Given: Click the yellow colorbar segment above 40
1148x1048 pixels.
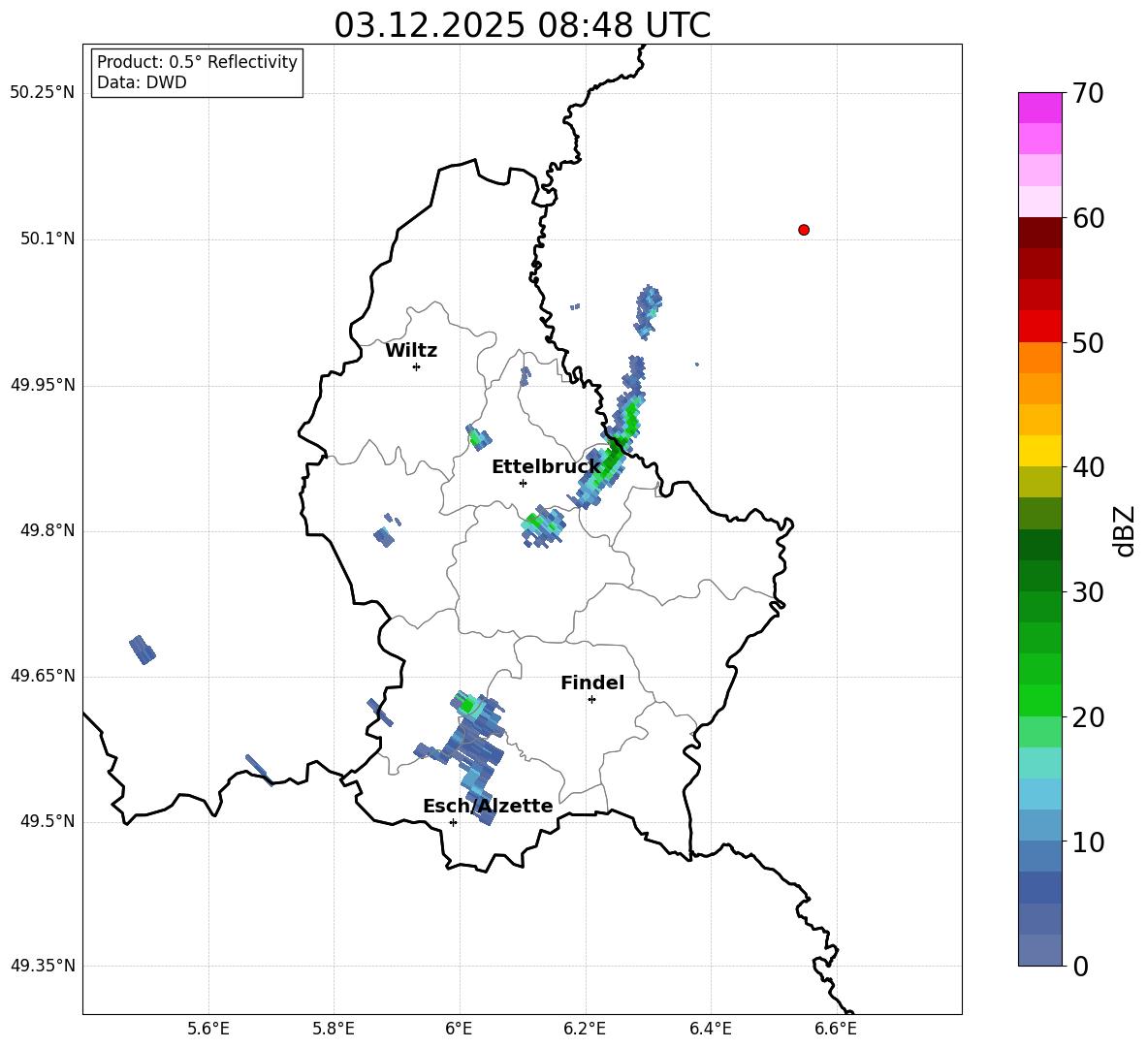Looking at the screenshot, I should click(x=1040, y=451).
